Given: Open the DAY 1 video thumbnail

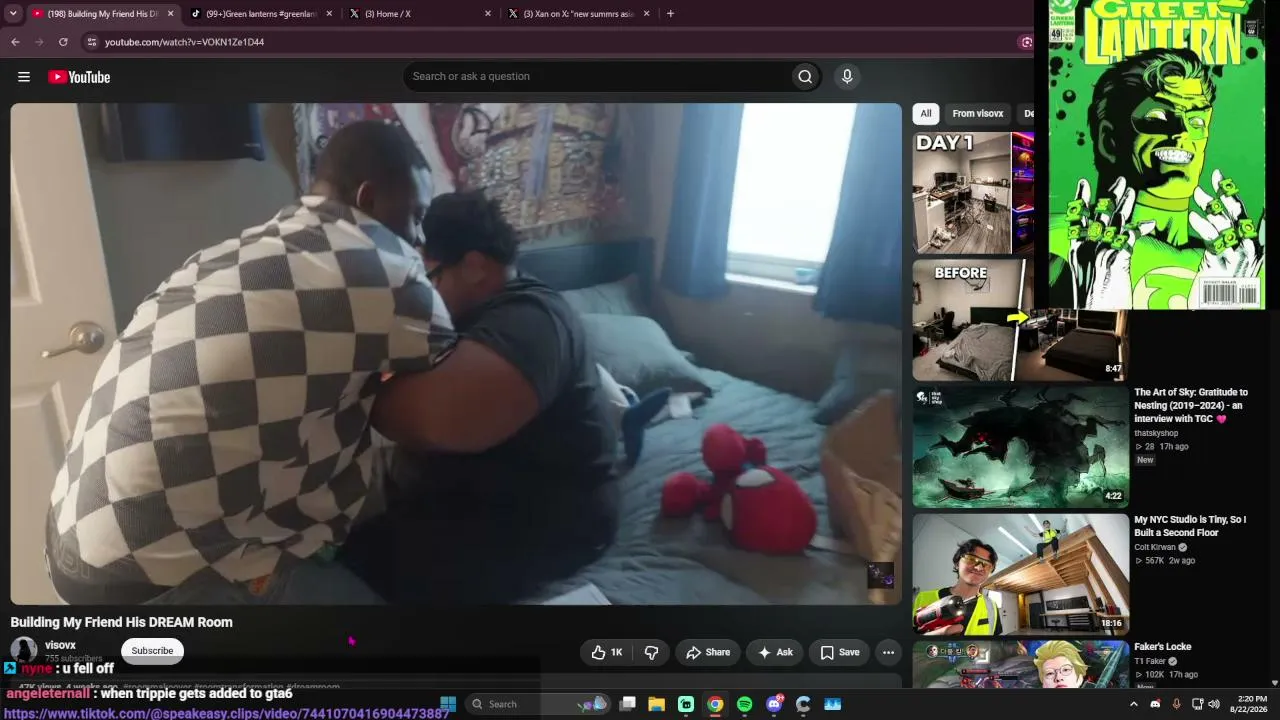Looking at the screenshot, I should (x=973, y=193).
